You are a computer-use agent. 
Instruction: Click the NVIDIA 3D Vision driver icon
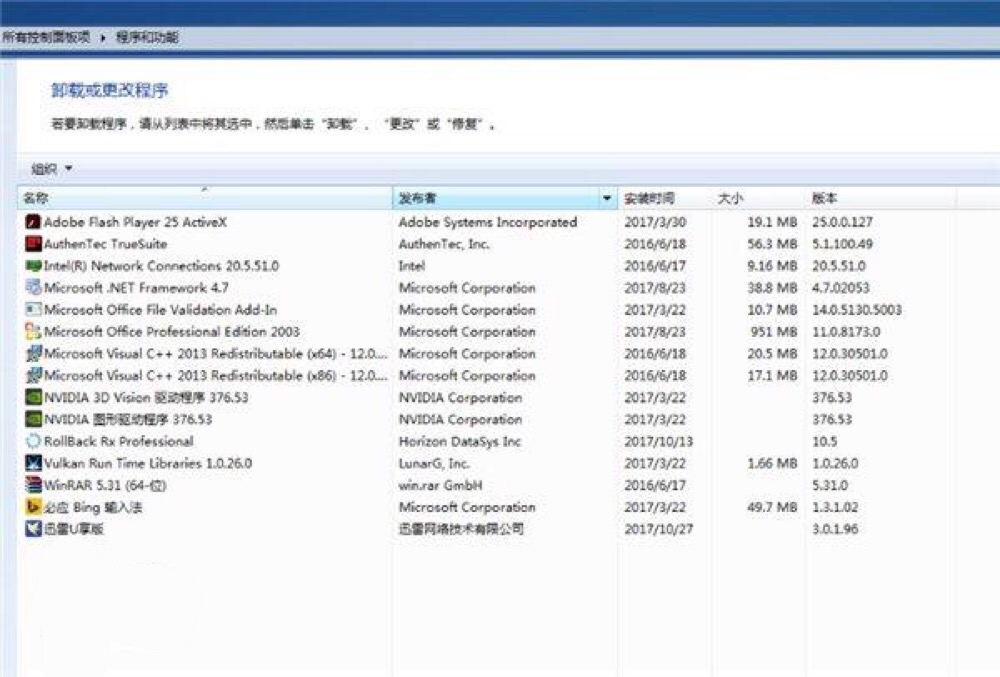(33, 397)
